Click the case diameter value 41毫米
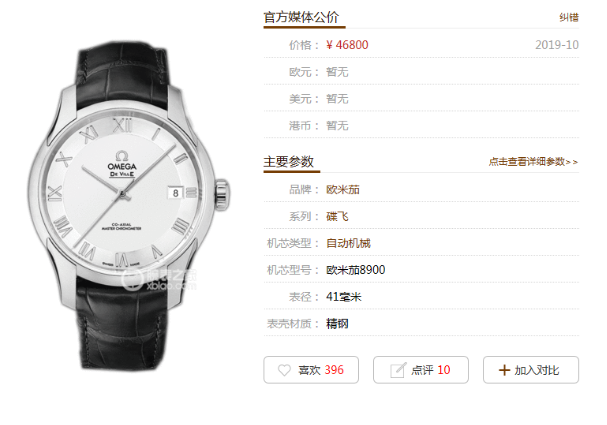607x425 pixels. (344, 297)
